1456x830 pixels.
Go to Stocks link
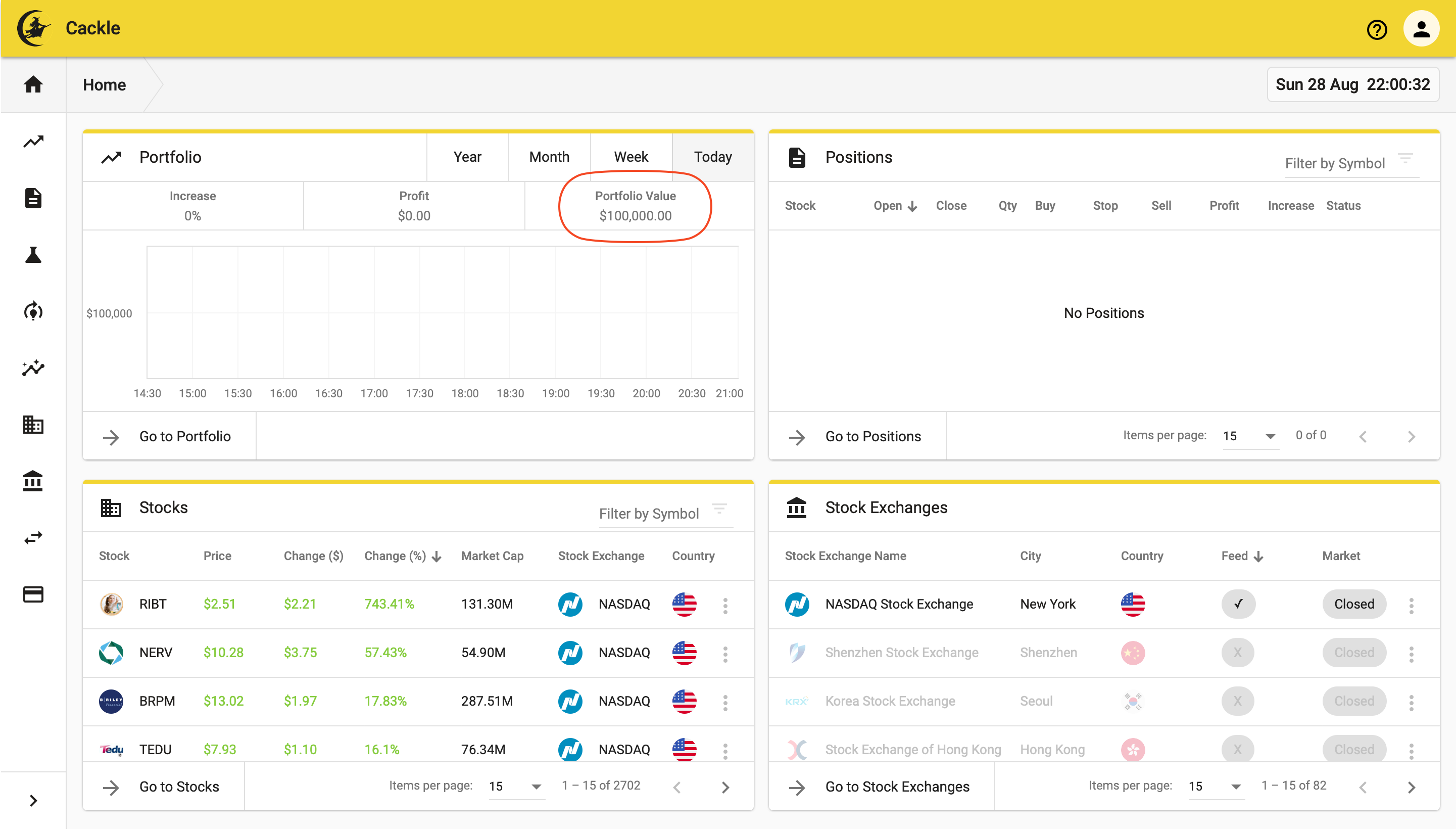(x=163, y=787)
